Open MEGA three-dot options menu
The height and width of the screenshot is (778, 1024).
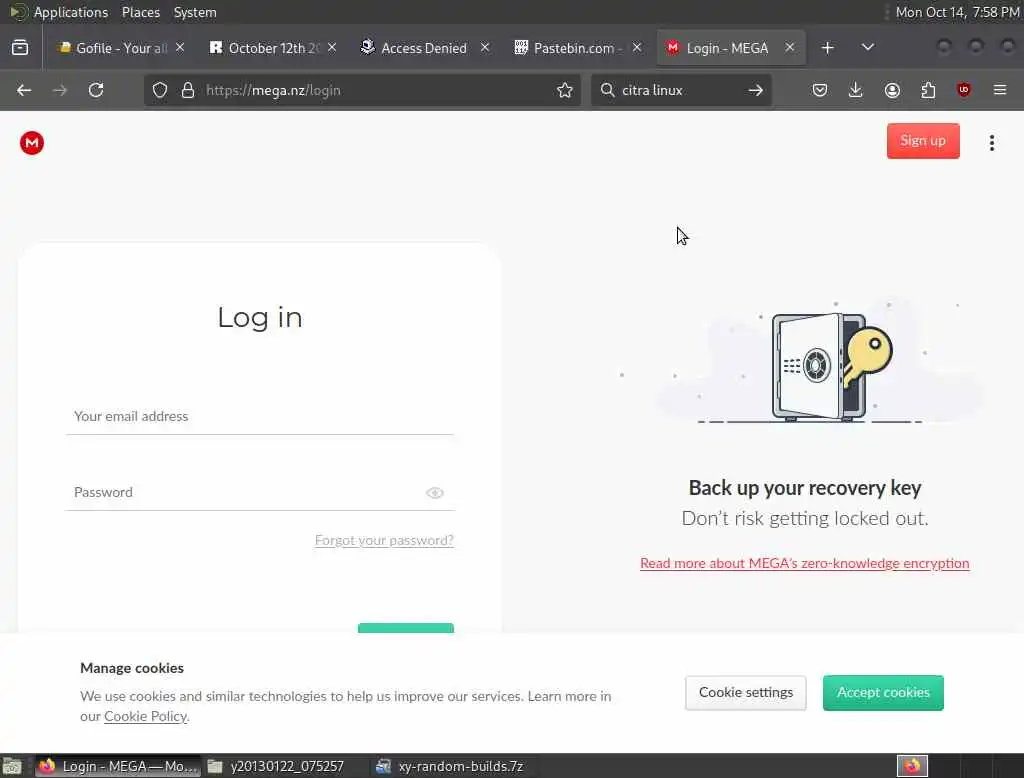(991, 142)
